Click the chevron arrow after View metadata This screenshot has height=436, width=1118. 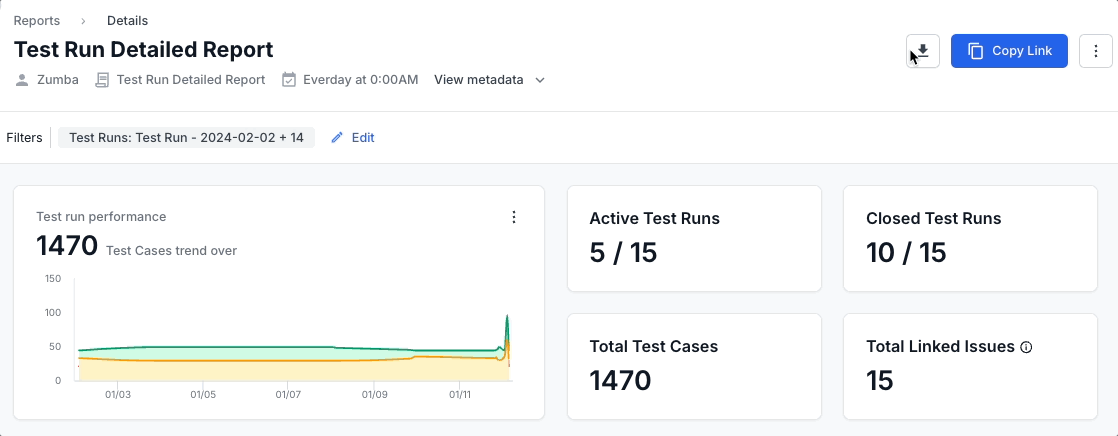540,80
